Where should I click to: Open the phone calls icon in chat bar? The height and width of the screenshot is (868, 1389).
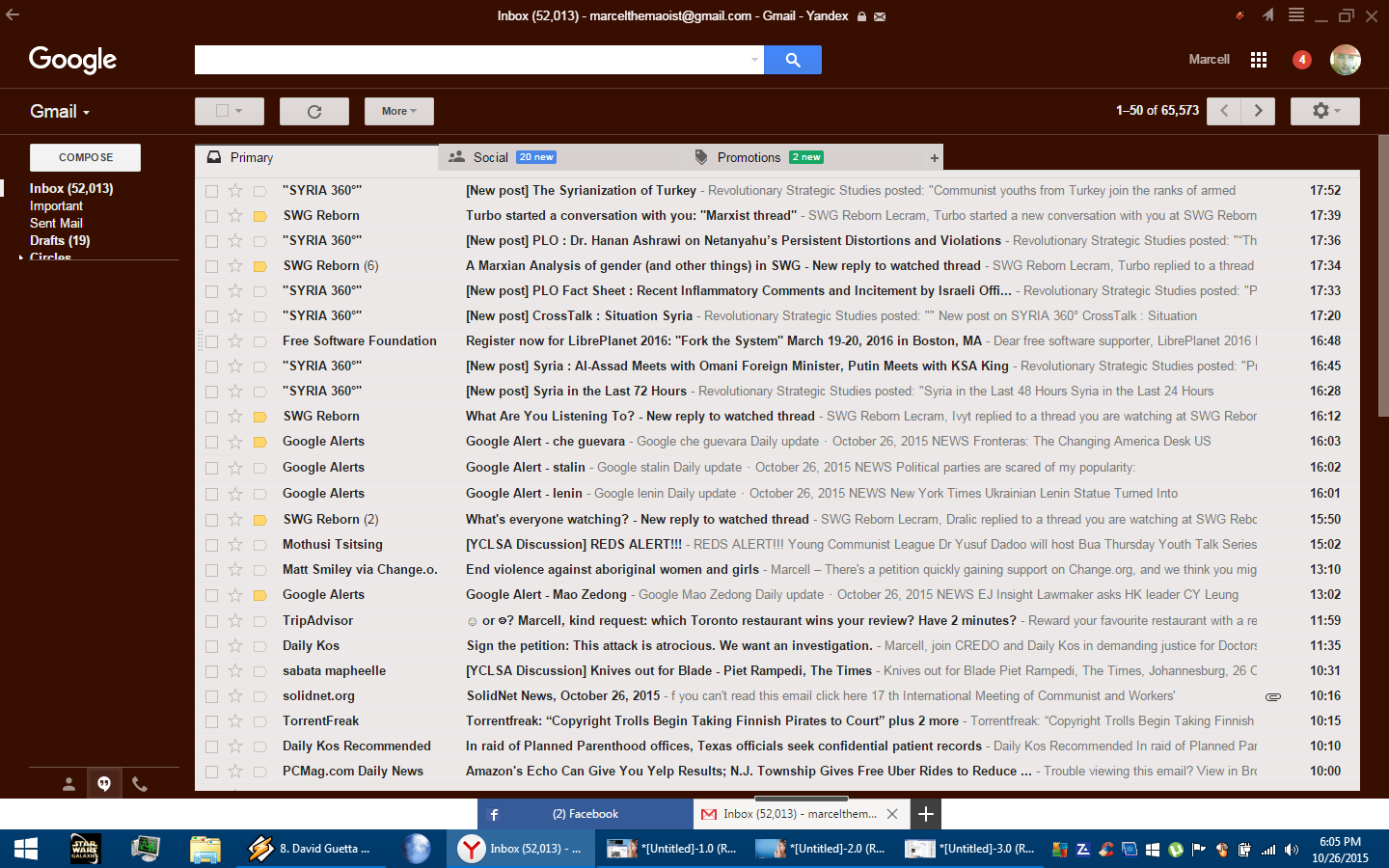point(140,784)
